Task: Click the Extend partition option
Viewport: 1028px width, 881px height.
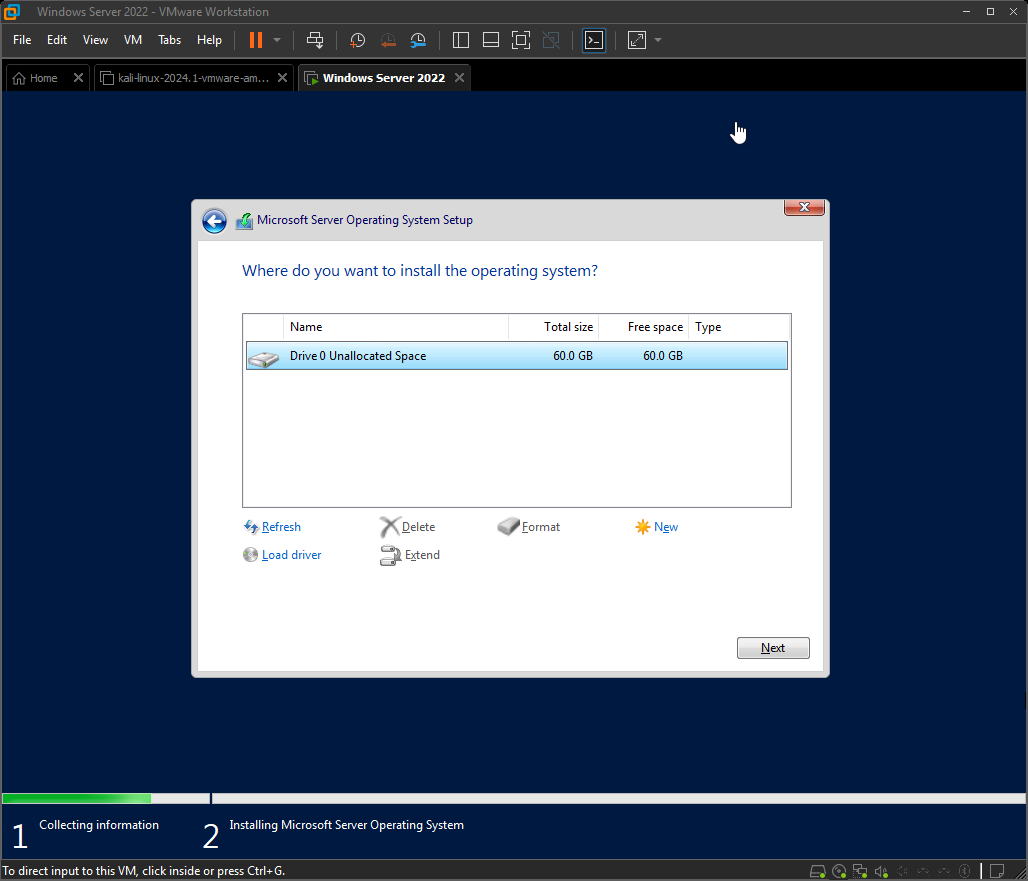Action: pos(422,555)
